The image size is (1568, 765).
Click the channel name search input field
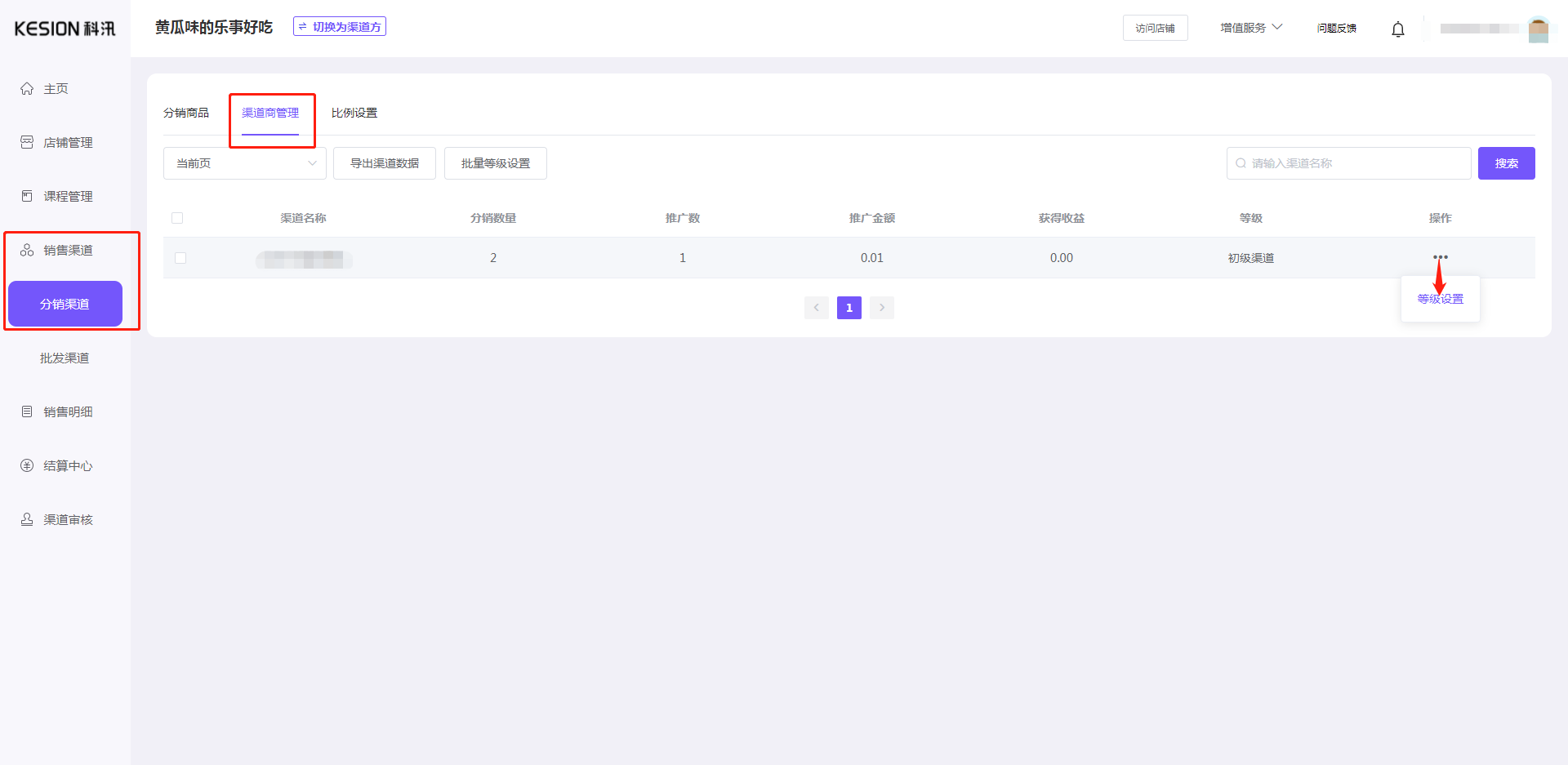point(1356,163)
